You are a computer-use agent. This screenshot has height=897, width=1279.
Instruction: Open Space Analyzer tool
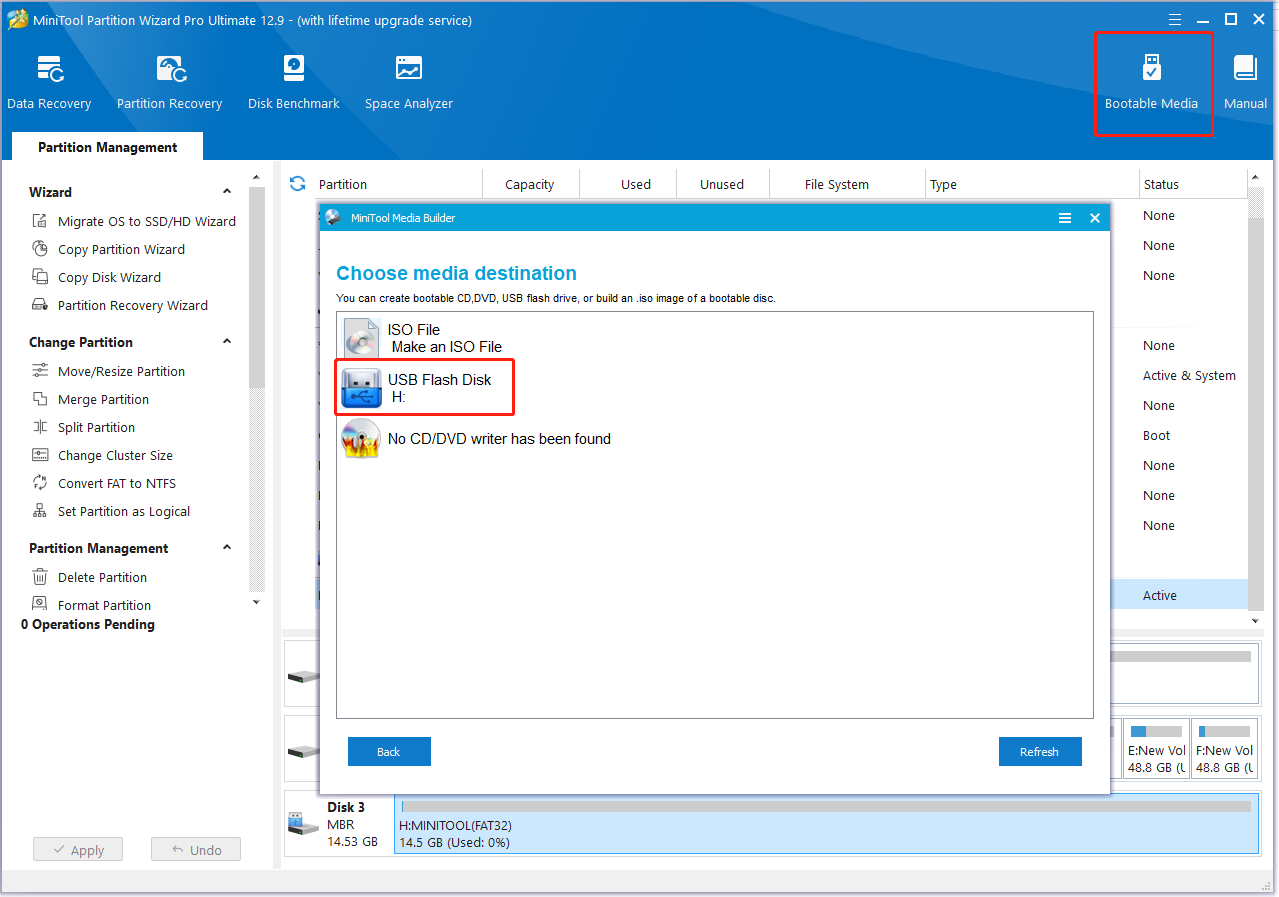coord(408,83)
